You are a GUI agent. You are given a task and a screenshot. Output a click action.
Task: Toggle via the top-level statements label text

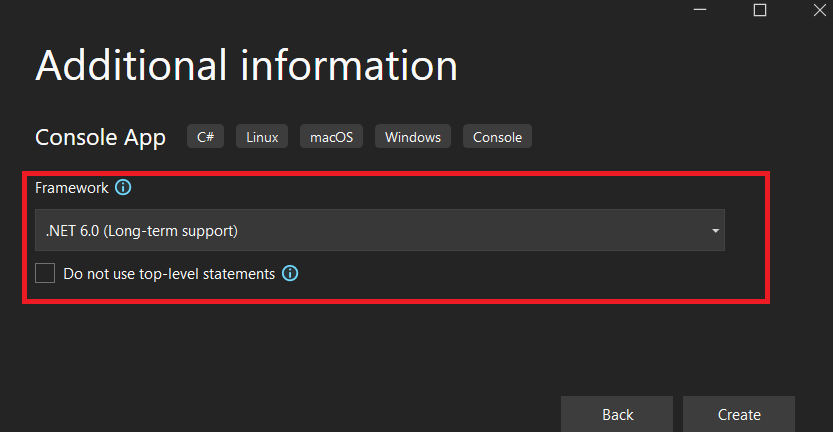169,274
